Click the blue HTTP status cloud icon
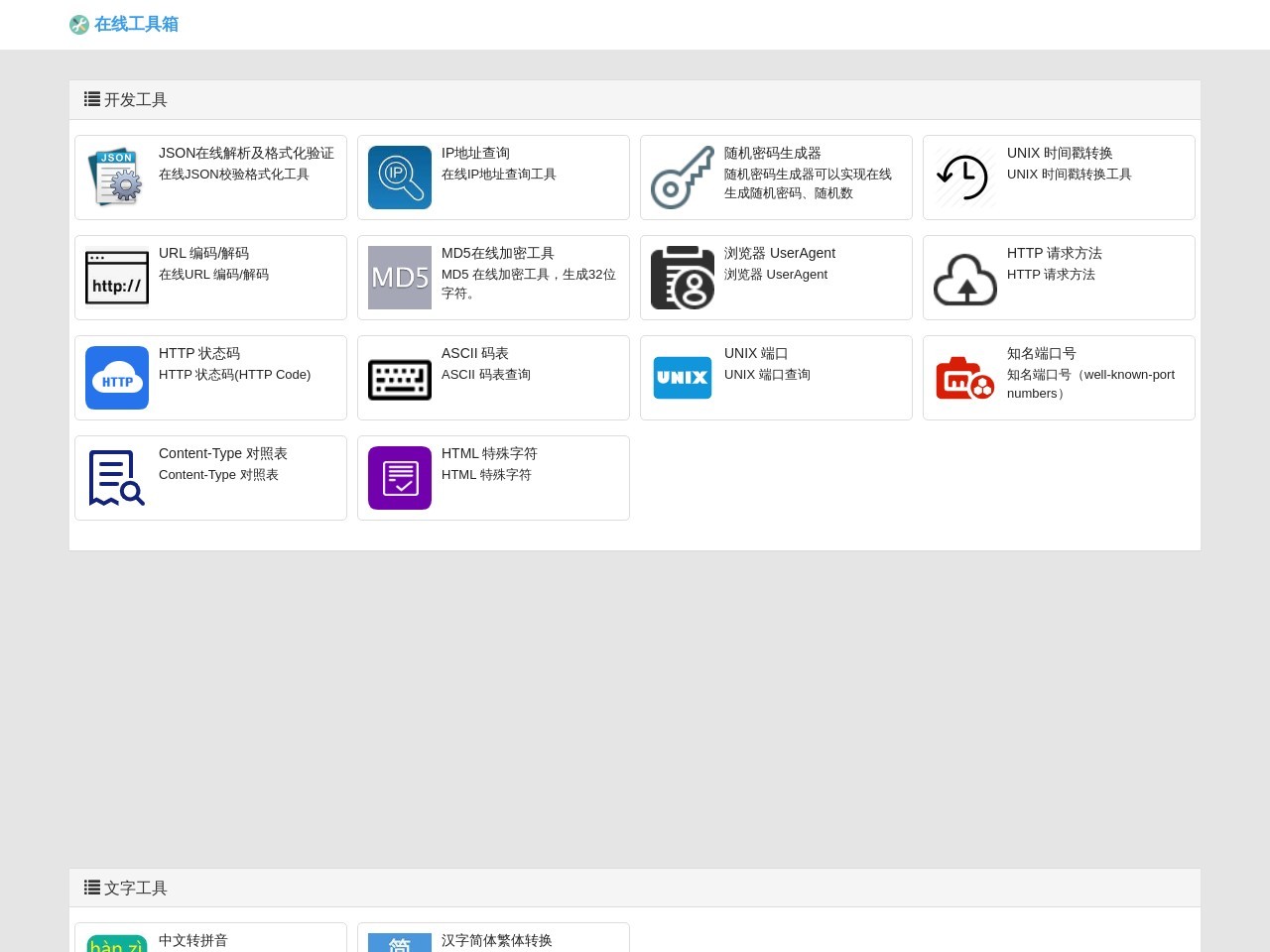 click(x=117, y=378)
